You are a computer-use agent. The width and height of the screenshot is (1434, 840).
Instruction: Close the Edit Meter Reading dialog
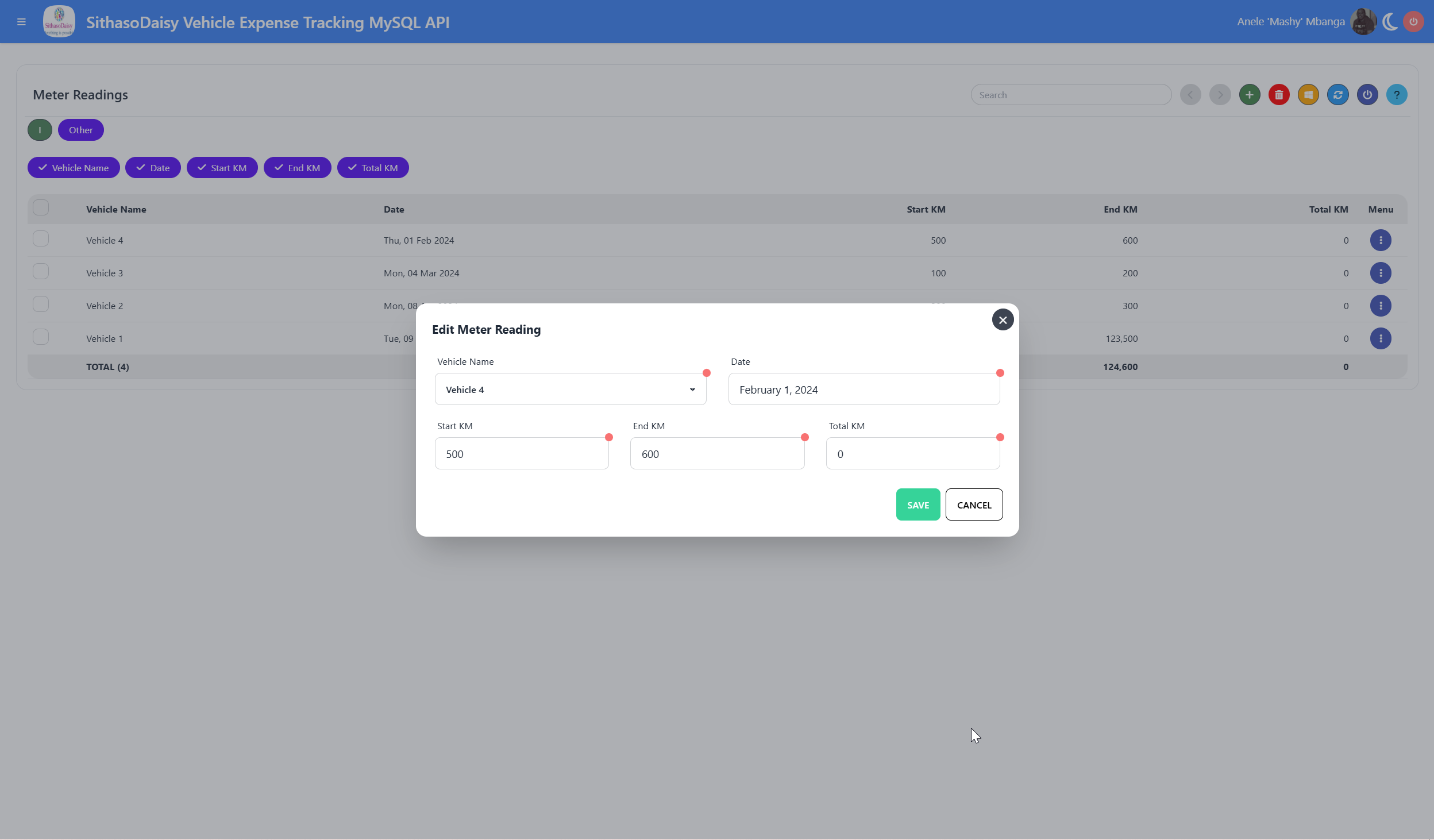click(1003, 320)
